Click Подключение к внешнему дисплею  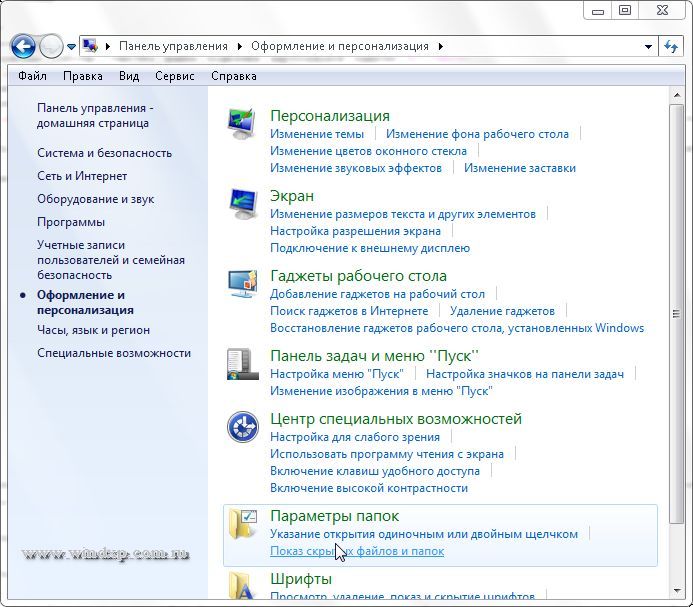click(x=370, y=248)
